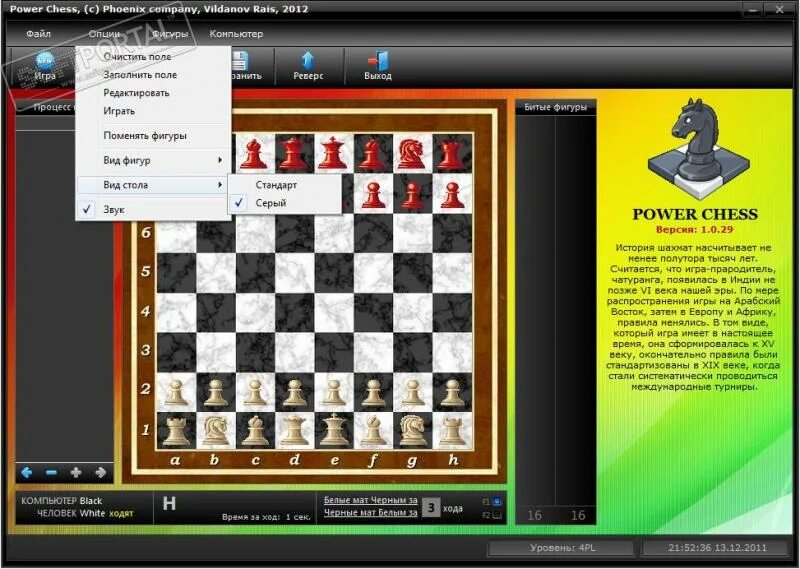This screenshot has height=569, width=800.
Task: Enable the F2 checkbox
Action: pos(496,515)
